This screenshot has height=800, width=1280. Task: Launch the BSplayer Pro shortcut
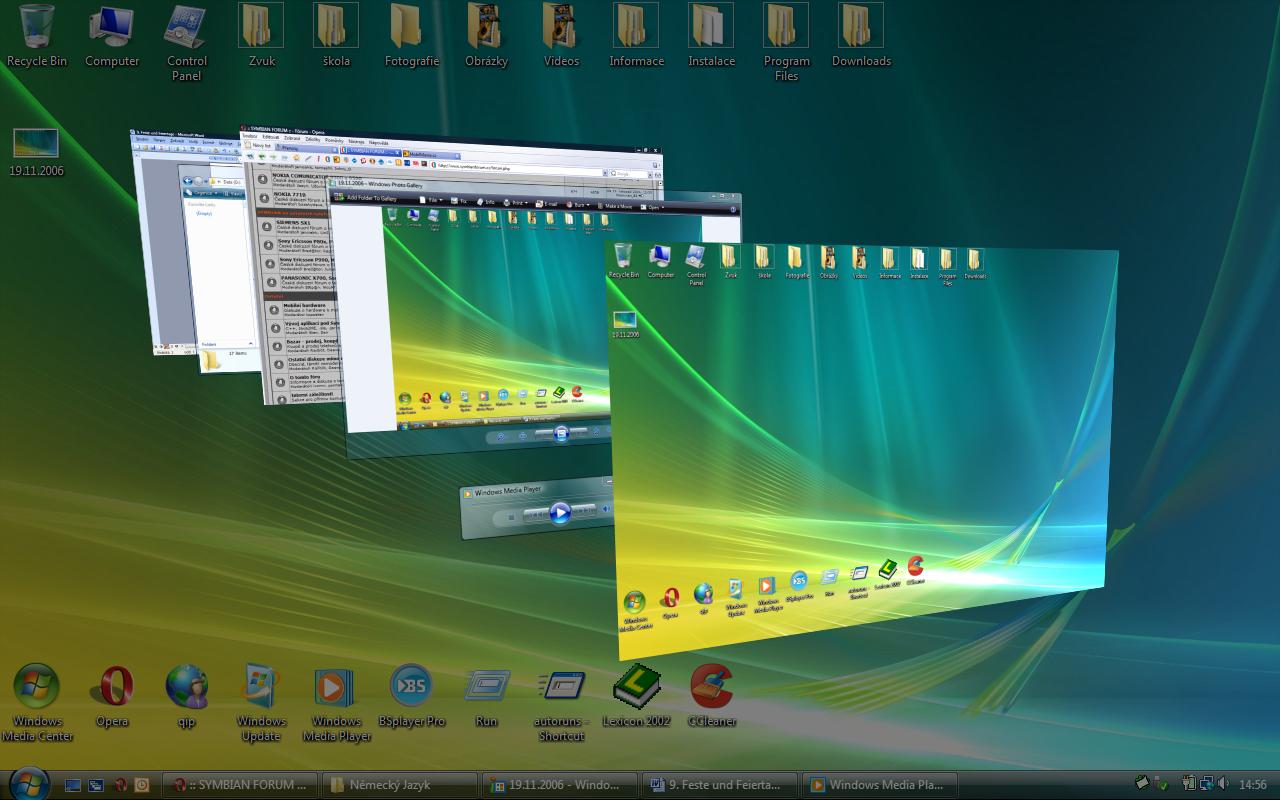(412, 696)
